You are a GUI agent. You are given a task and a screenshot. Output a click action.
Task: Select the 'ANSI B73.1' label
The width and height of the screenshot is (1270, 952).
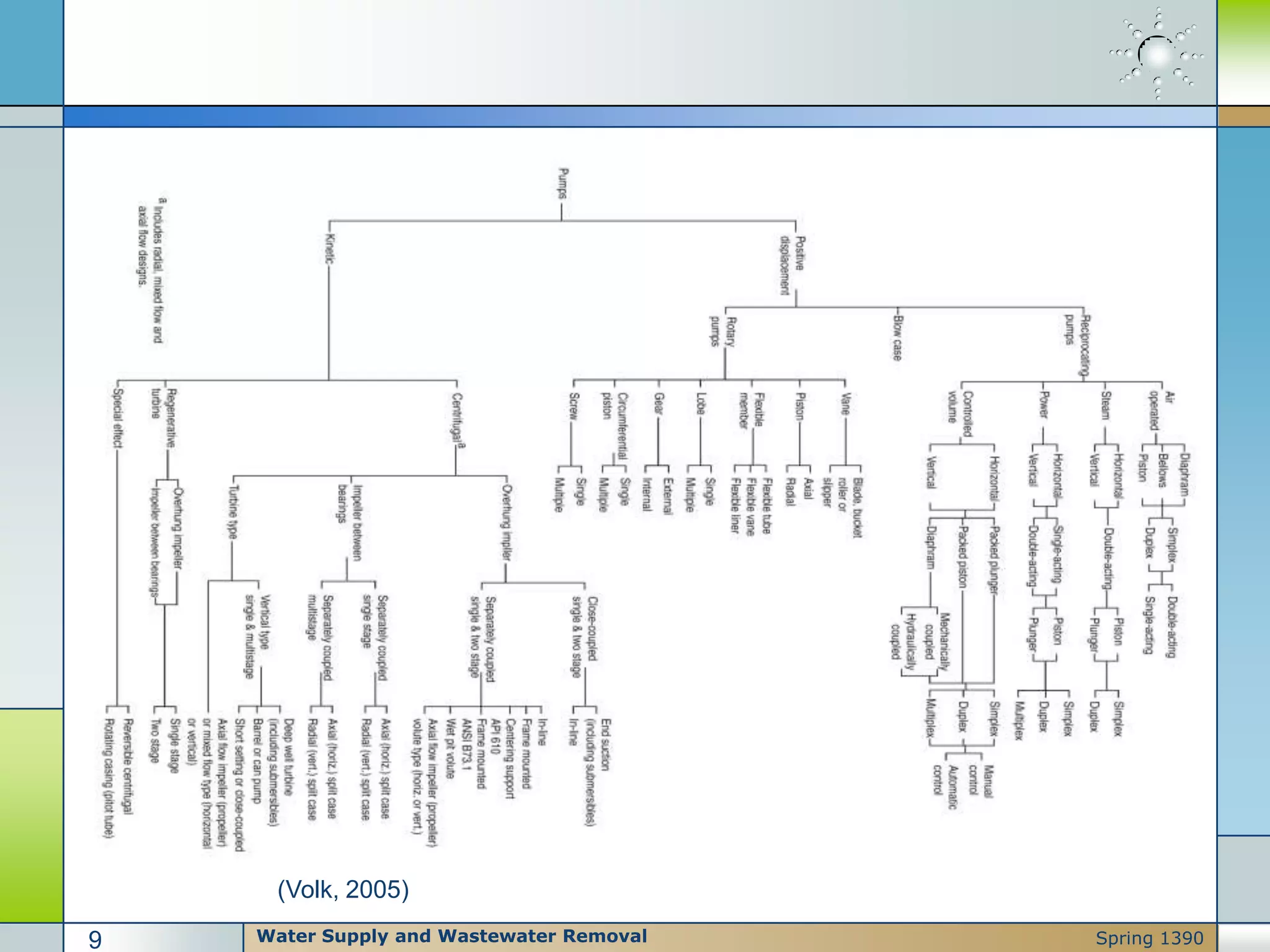[x=466, y=744]
